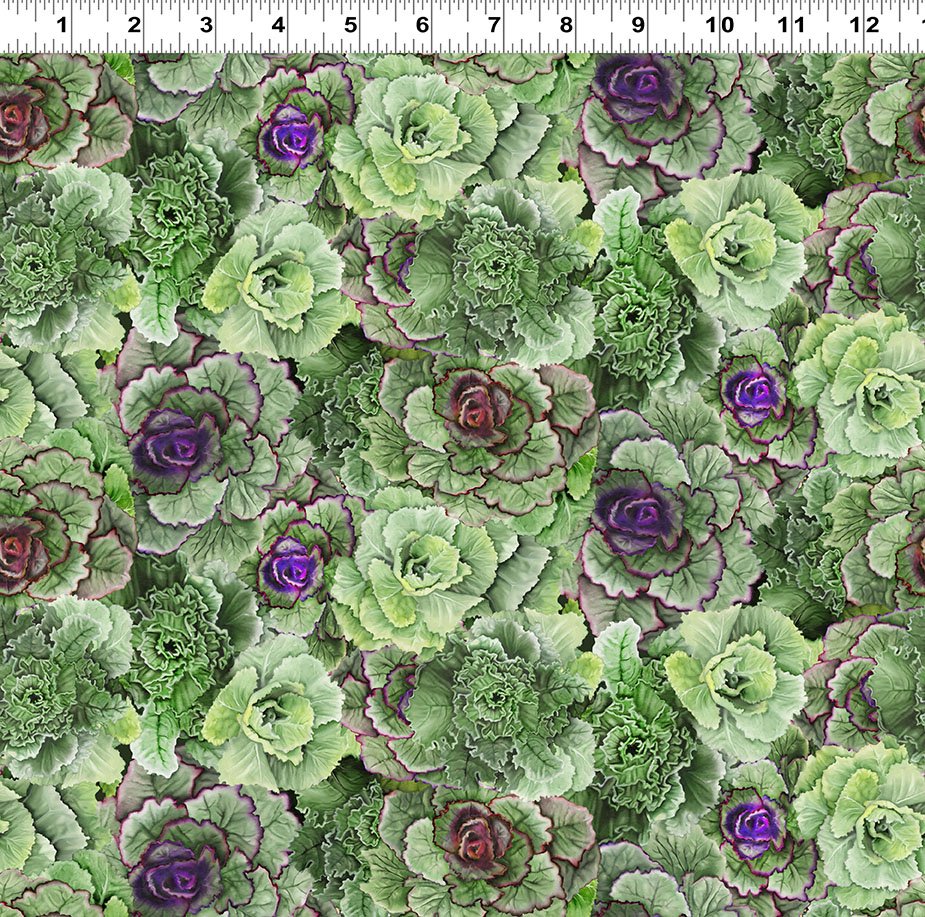Click the number 1 on the ruler
The width and height of the screenshot is (925, 917).
click(62, 25)
